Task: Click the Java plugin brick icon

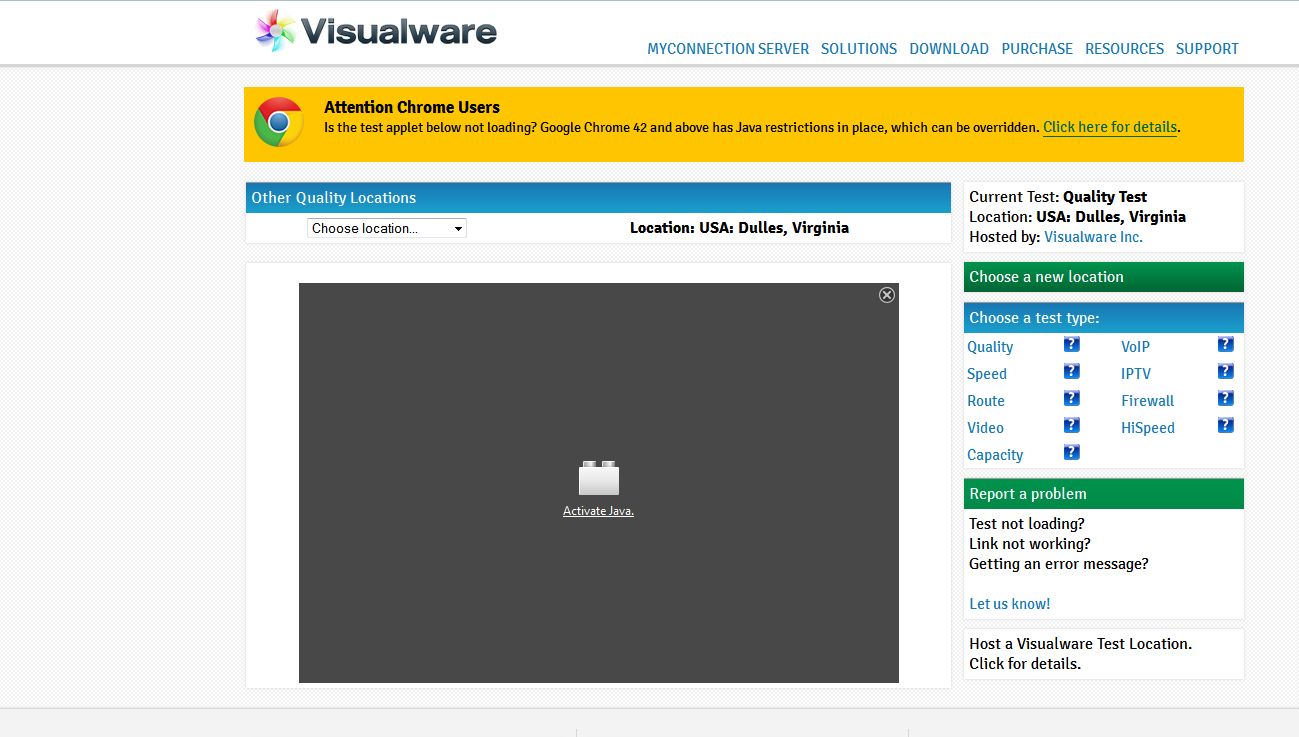Action: click(x=598, y=478)
